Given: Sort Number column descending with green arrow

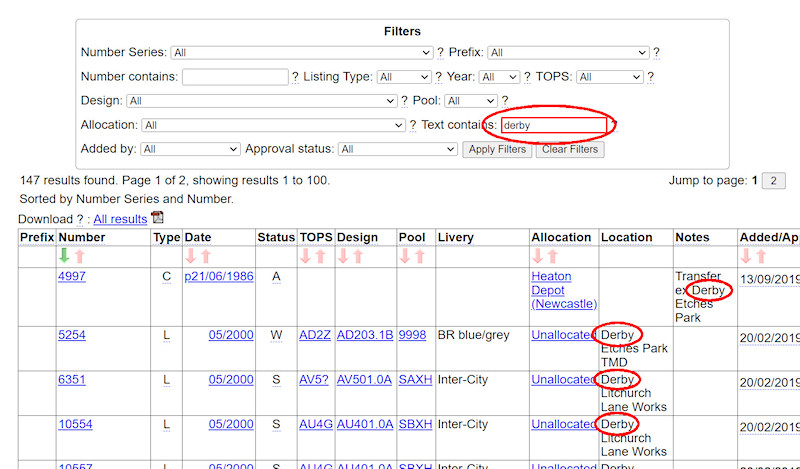Looking at the screenshot, I should pos(64,257).
